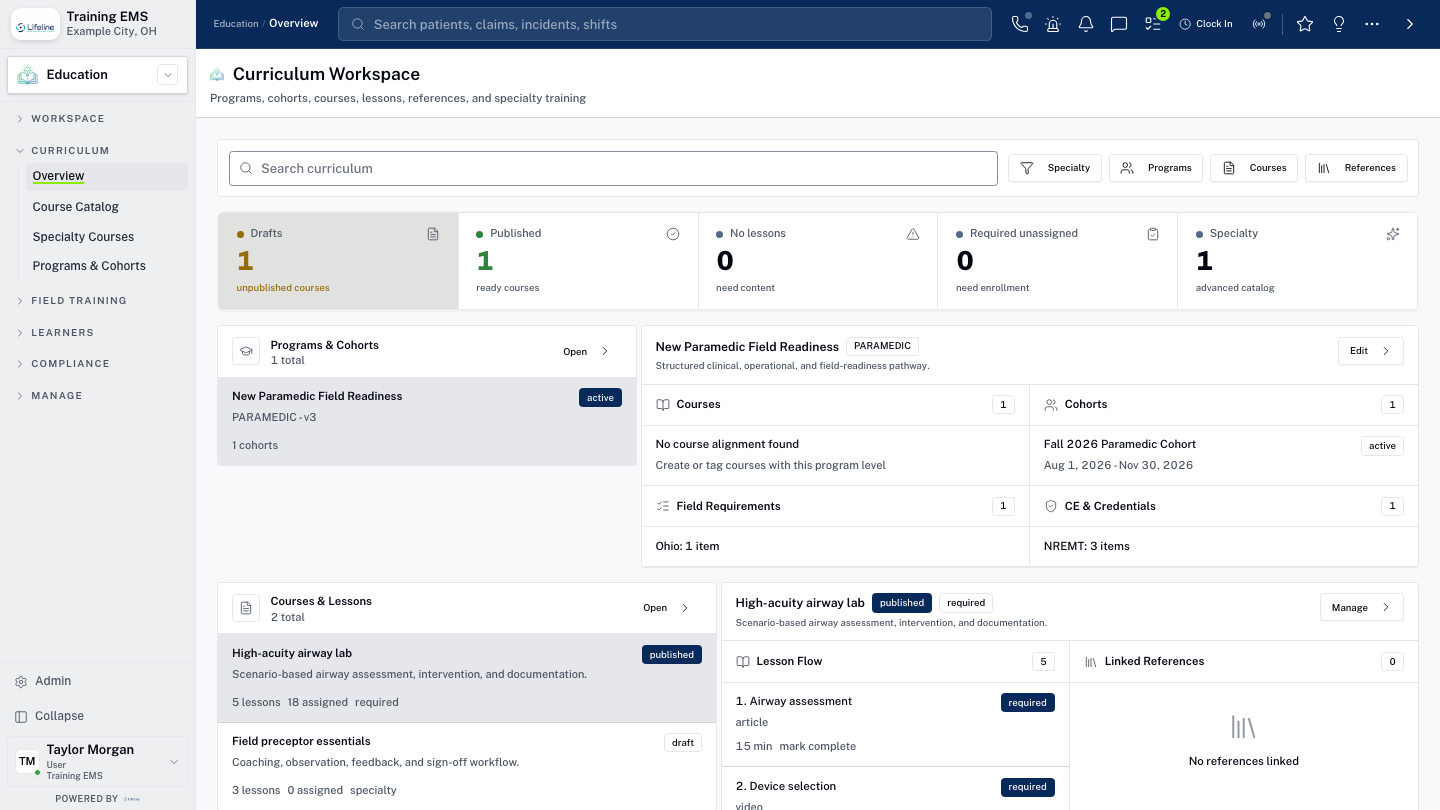
Task: Open the emergency siren alert icon
Action: (x=1053, y=24)
